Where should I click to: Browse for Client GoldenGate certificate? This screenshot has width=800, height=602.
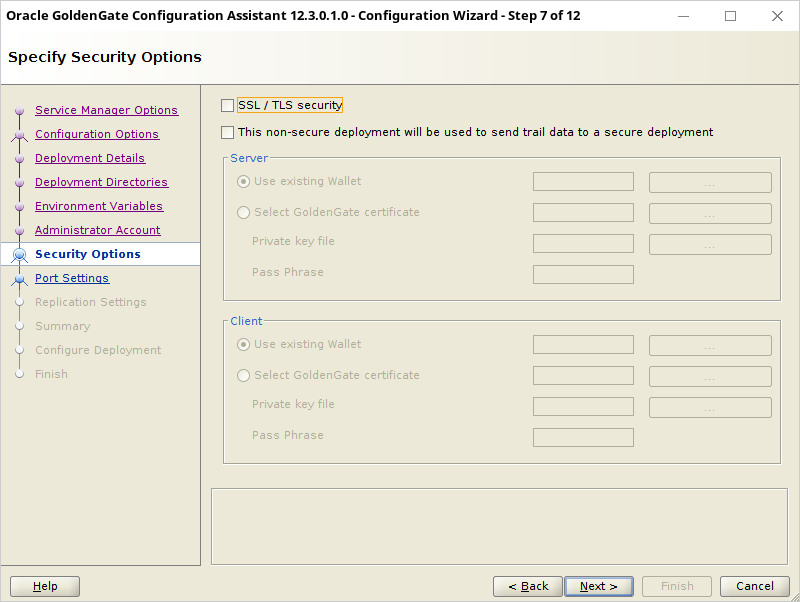(x=710, y=377)
